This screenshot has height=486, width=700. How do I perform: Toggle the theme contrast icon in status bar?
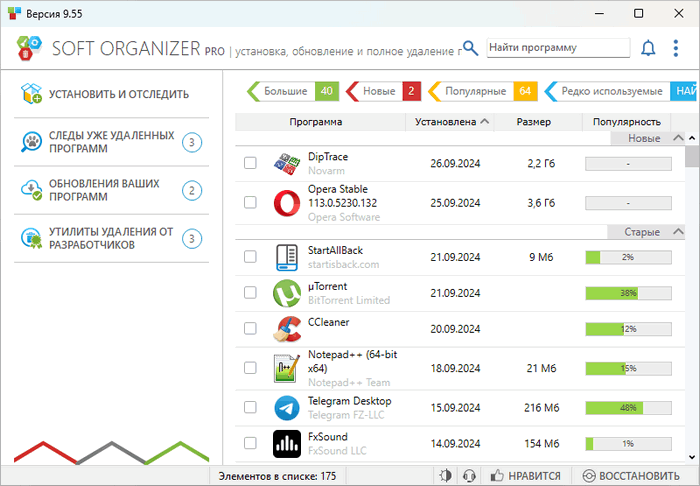pos(446,476)
